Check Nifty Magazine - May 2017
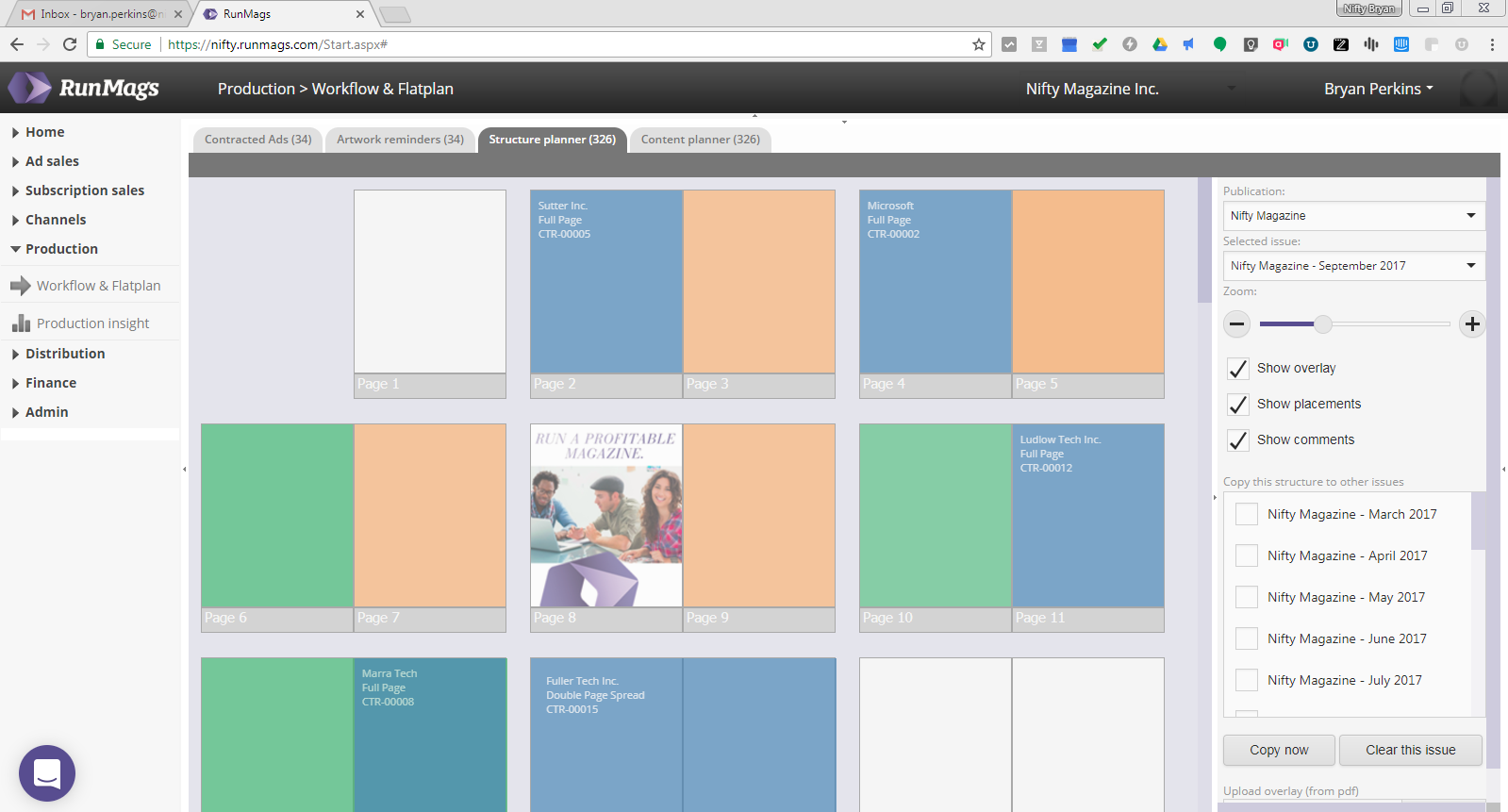The height and width of the screenshot is (812, 1508). point(1247,597)
